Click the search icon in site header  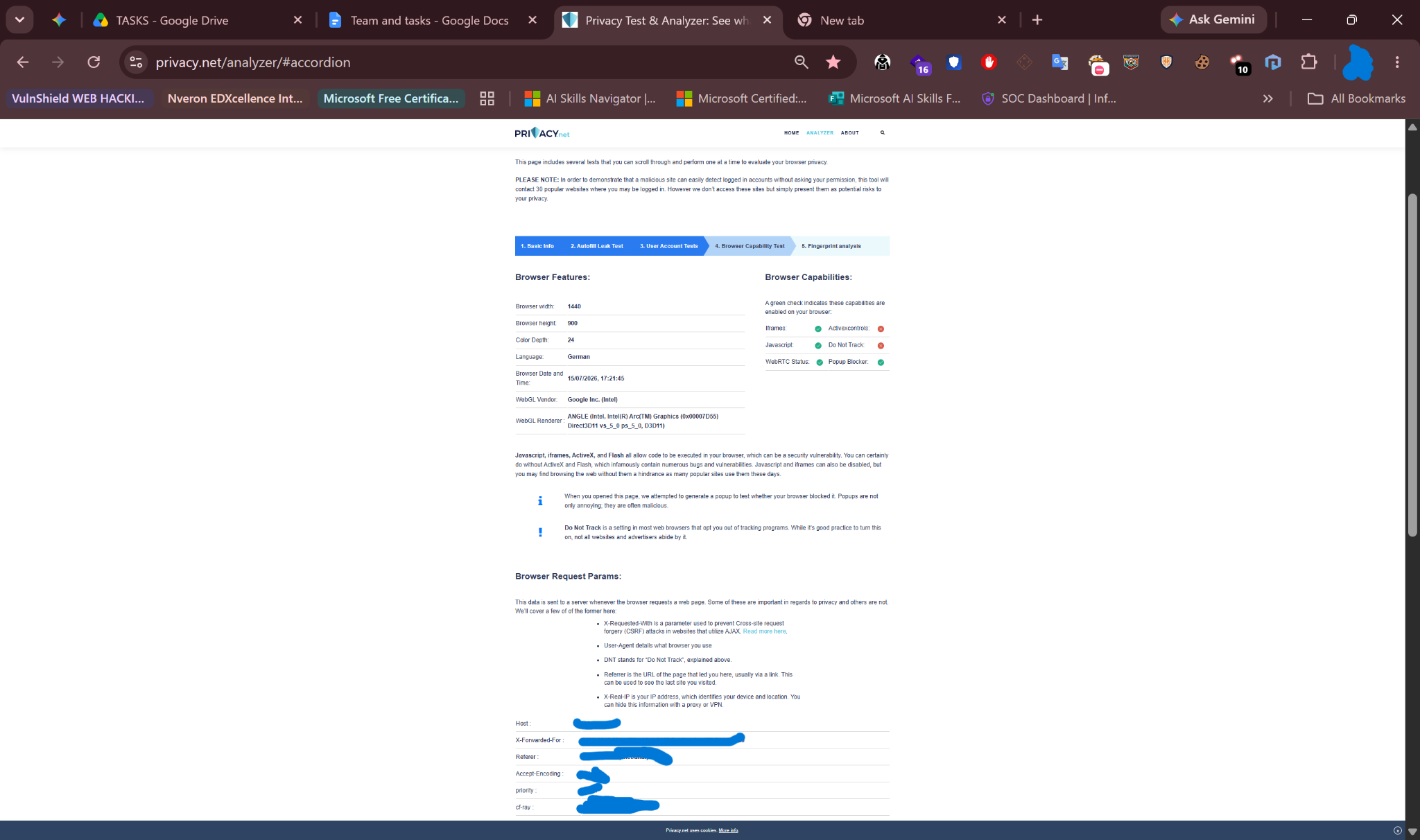[883, 132]
